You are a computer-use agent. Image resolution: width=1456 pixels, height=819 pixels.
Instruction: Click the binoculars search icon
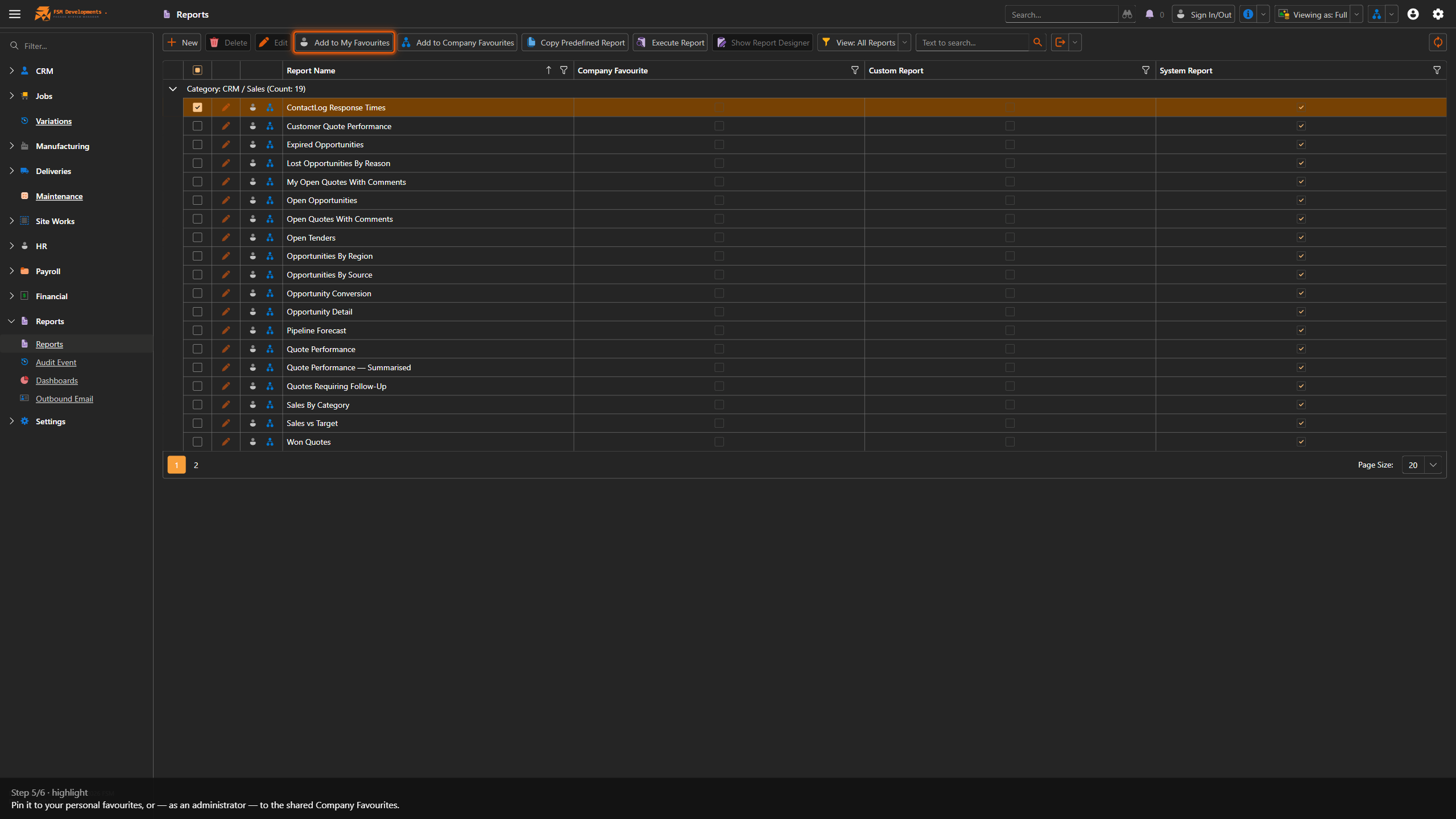pyautogui.click(x=1127, y=14)
